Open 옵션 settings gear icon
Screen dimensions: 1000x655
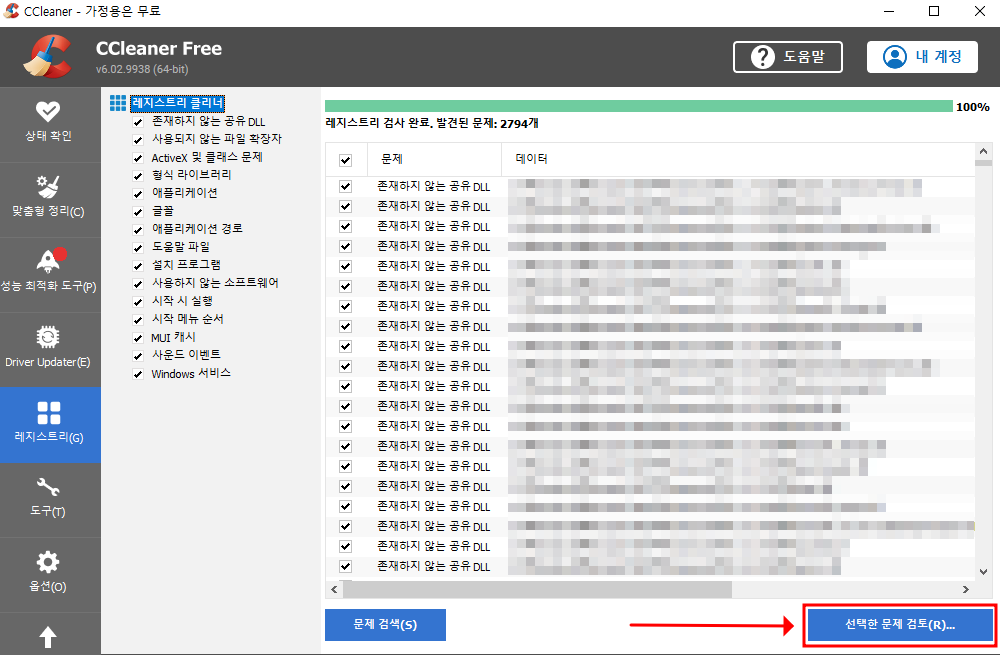[48, 562]
